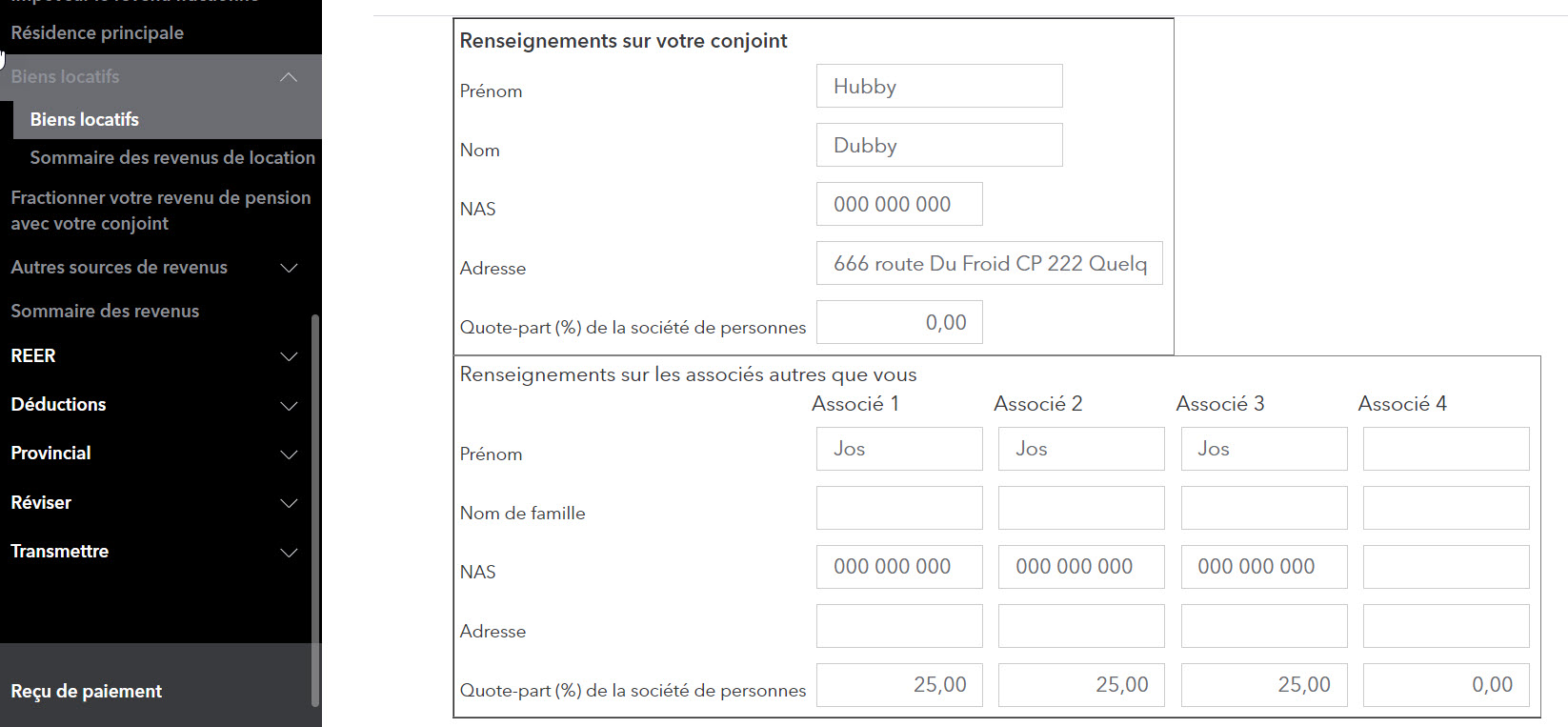
Task: Expand the Déductions section chevron
Action: pyautogui.click(x=289, y=405)
